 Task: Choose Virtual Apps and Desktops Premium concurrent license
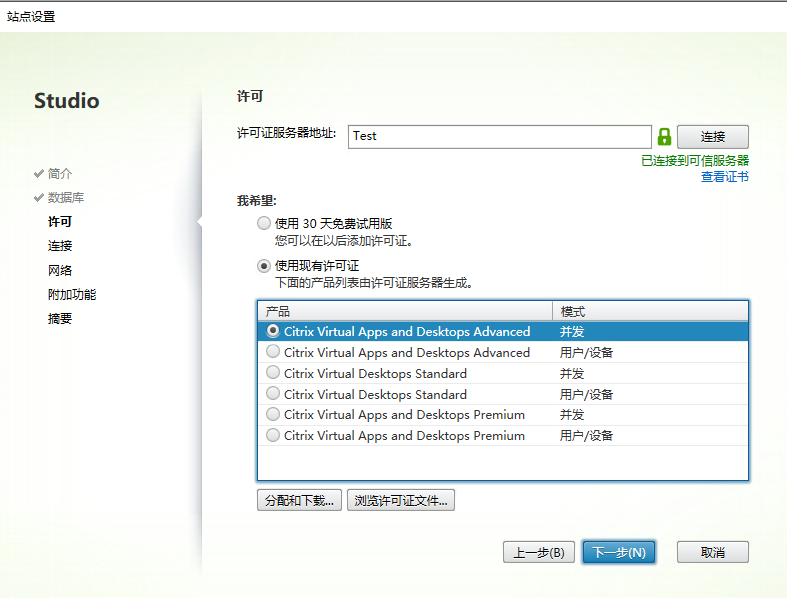273,415
